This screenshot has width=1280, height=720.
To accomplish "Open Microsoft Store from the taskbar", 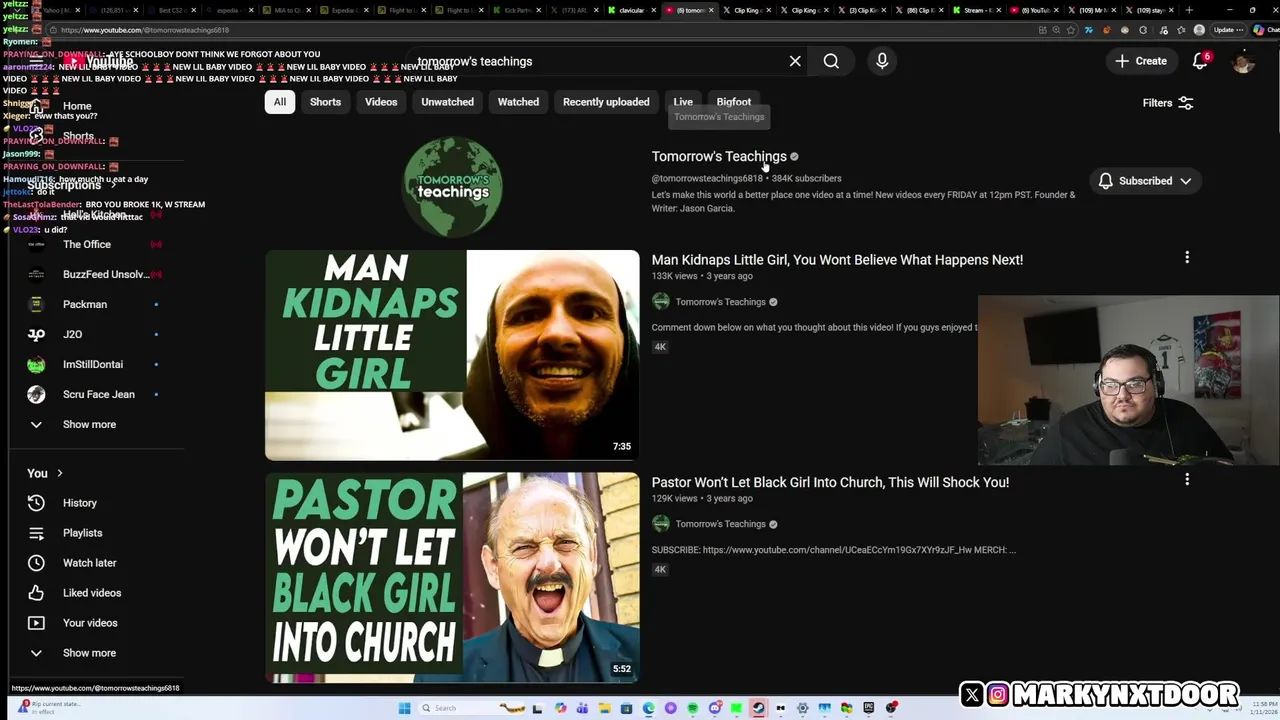I will [x=626, y=708].
